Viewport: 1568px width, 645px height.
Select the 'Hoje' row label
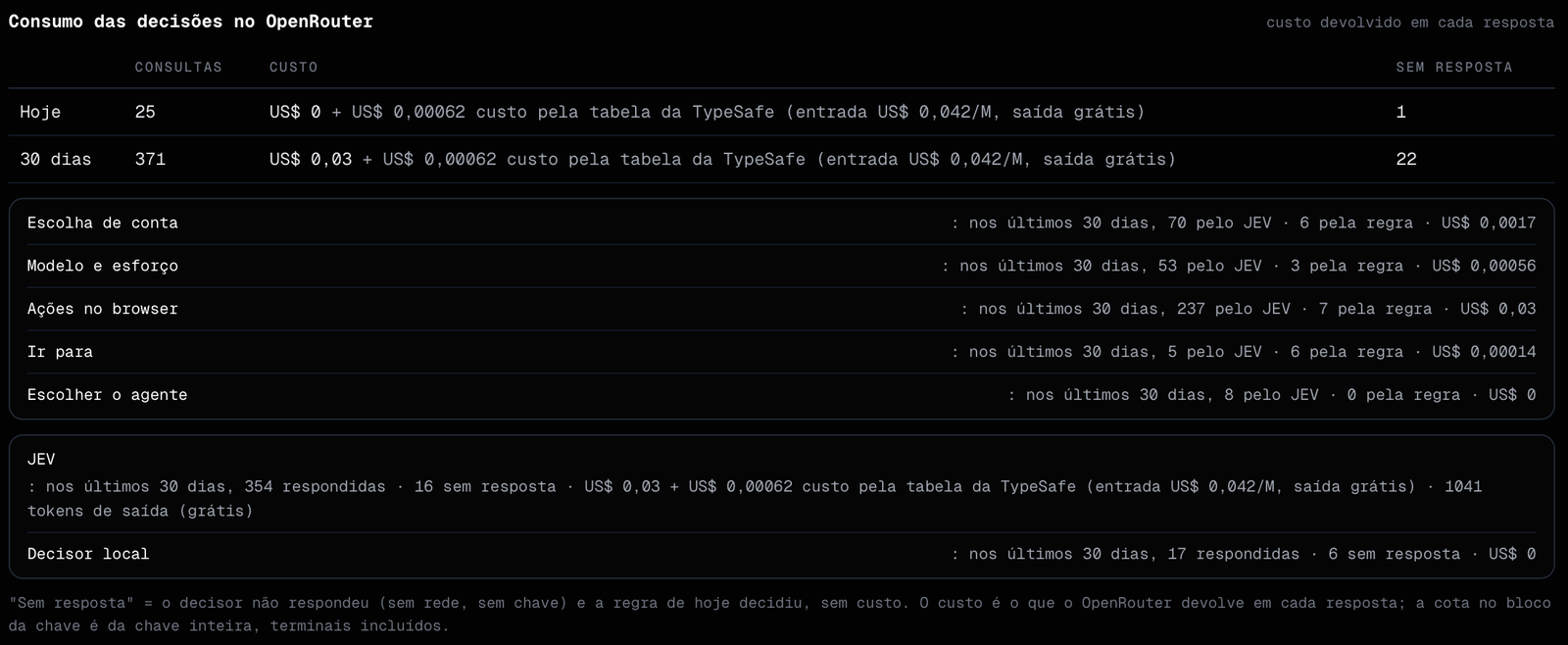click(x=40, y=112)
